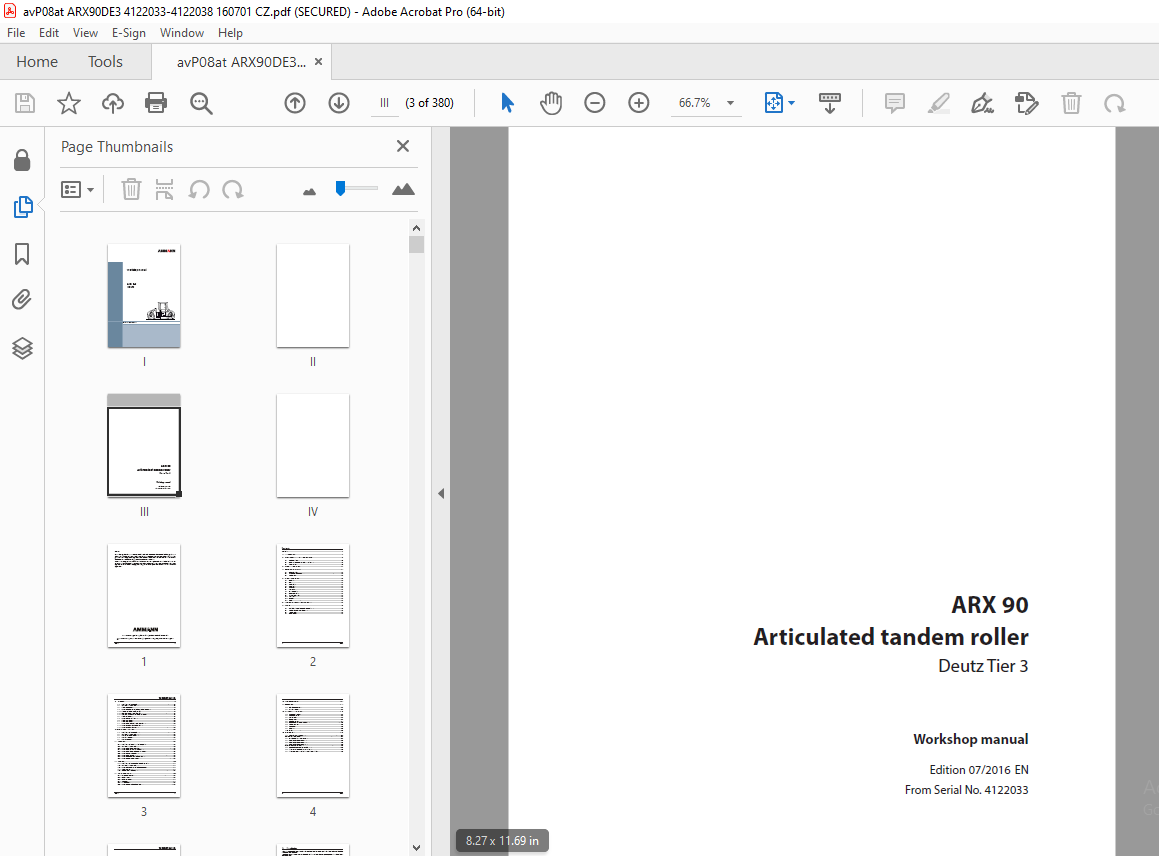1159x856 pixels.
Task: Rotate pages clockwise in thumbnails
Action: pos(233,190)
